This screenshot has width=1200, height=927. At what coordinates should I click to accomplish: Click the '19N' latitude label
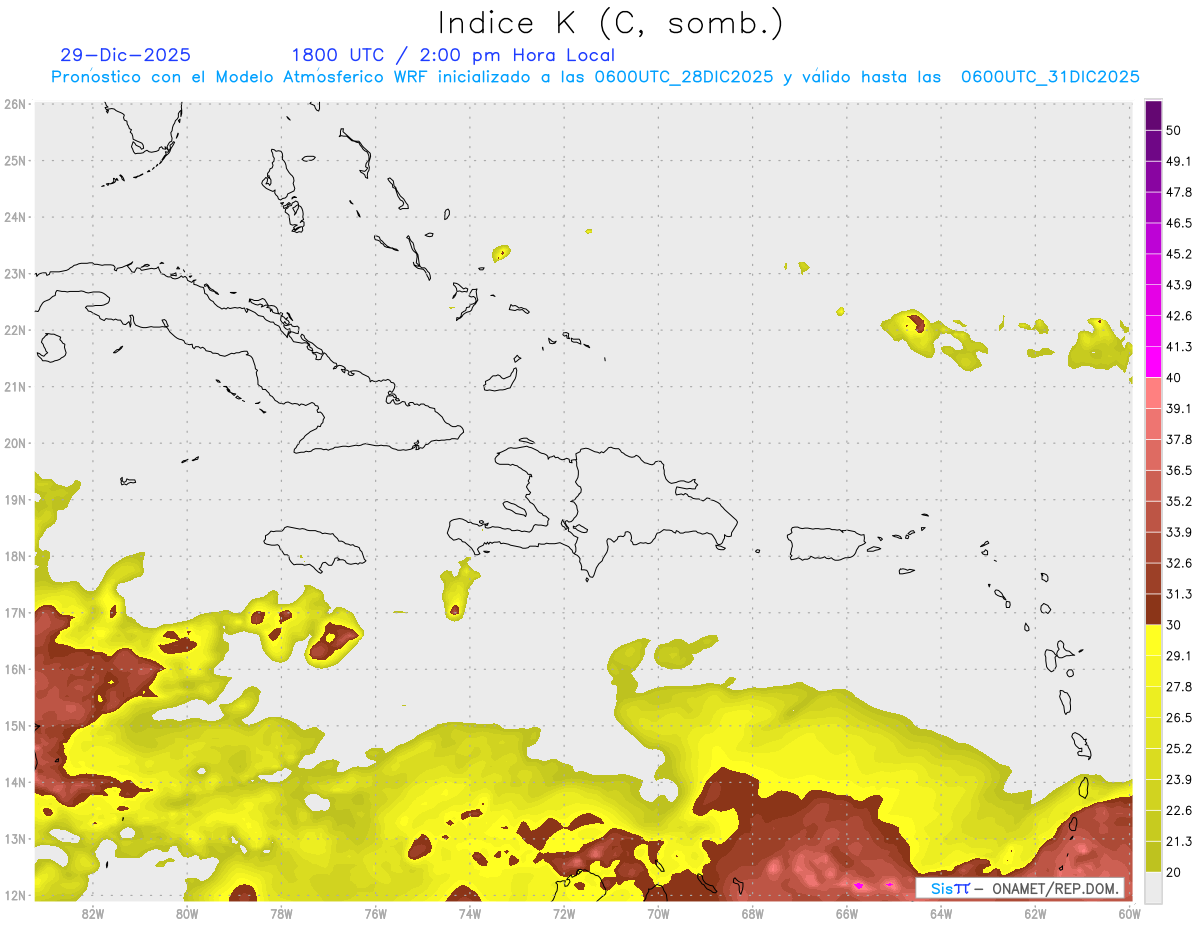click(x=15, y=499)
